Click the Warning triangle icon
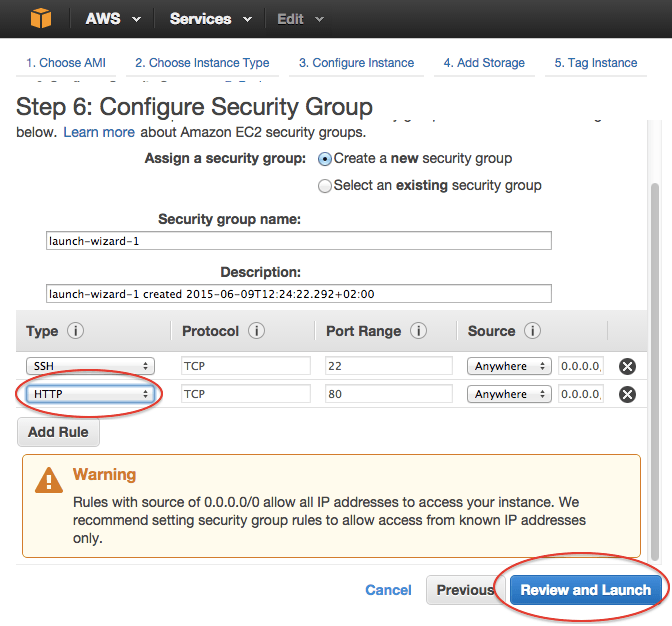The width and height of the screenshot is (672, 626). [x=49, y=480]
